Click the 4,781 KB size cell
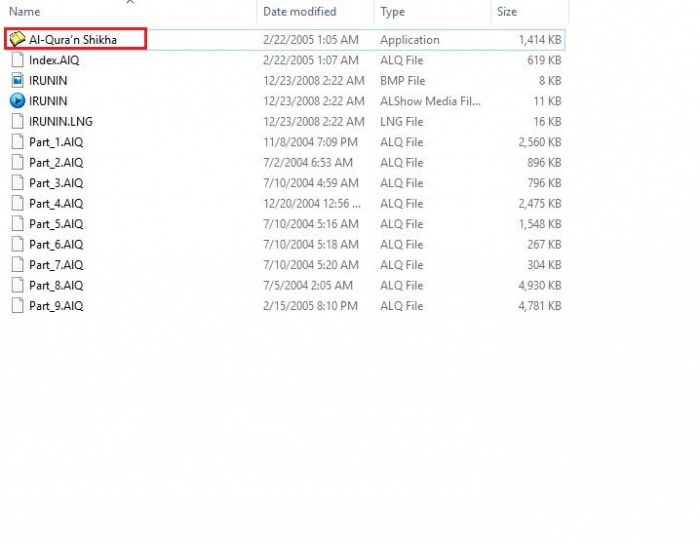 pyautogui.click(x=540, y=306)
